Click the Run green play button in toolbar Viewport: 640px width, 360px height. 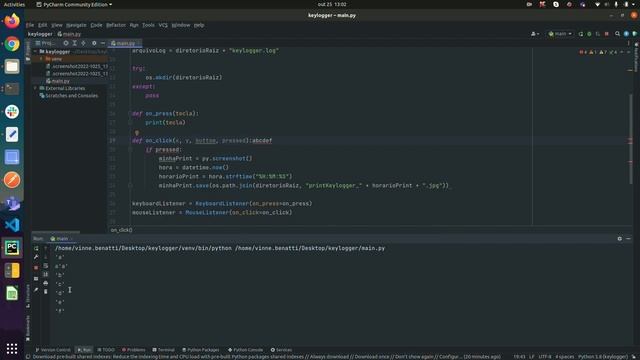581,34
